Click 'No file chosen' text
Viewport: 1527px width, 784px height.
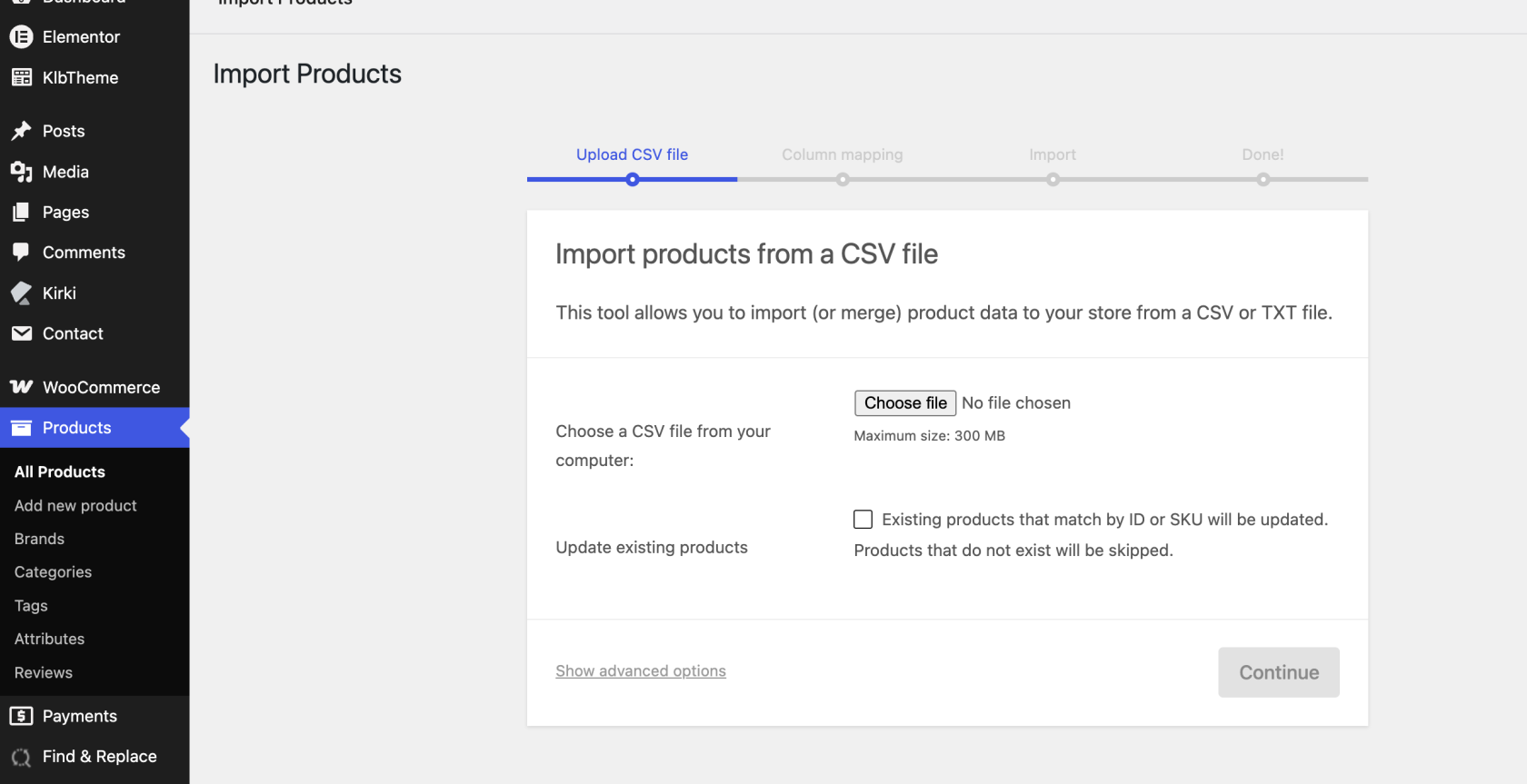pos(1016,402)
